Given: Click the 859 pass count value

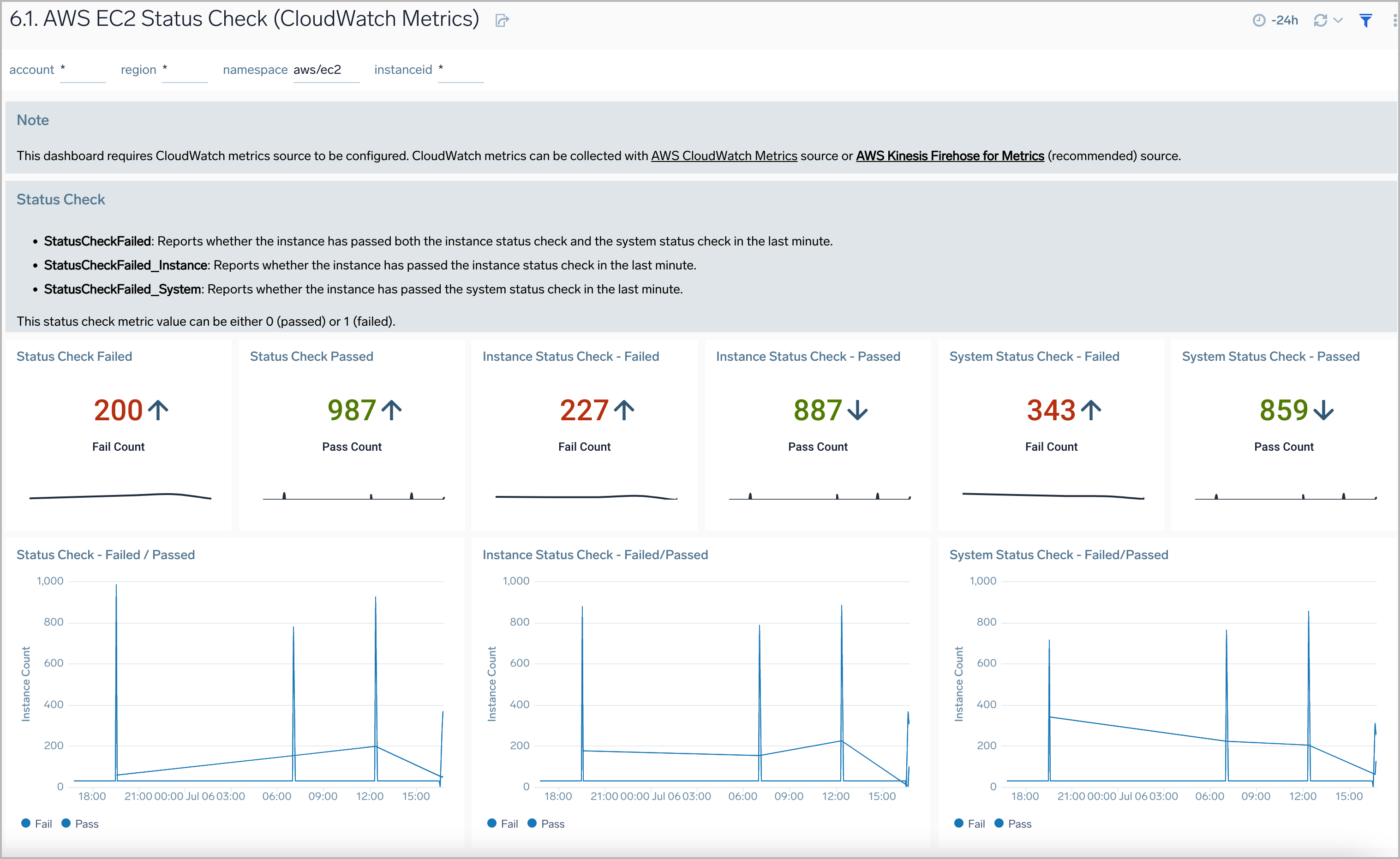Looking at the screenshot, I should [1284, 410].
